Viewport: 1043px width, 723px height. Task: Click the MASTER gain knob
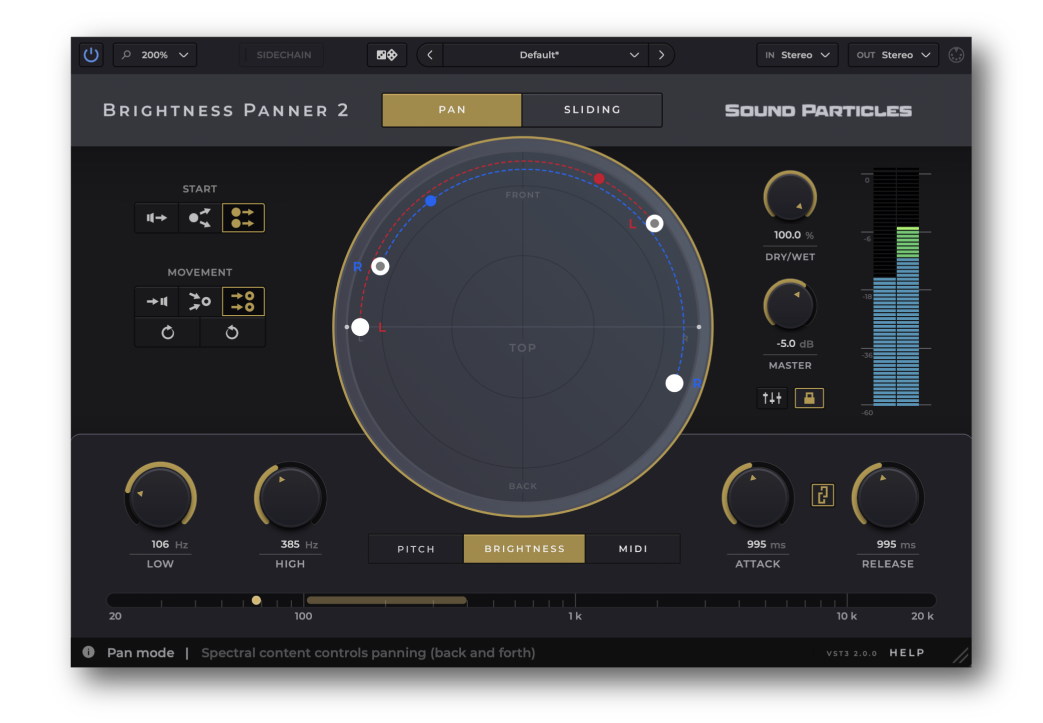click(x=790, y=305)
